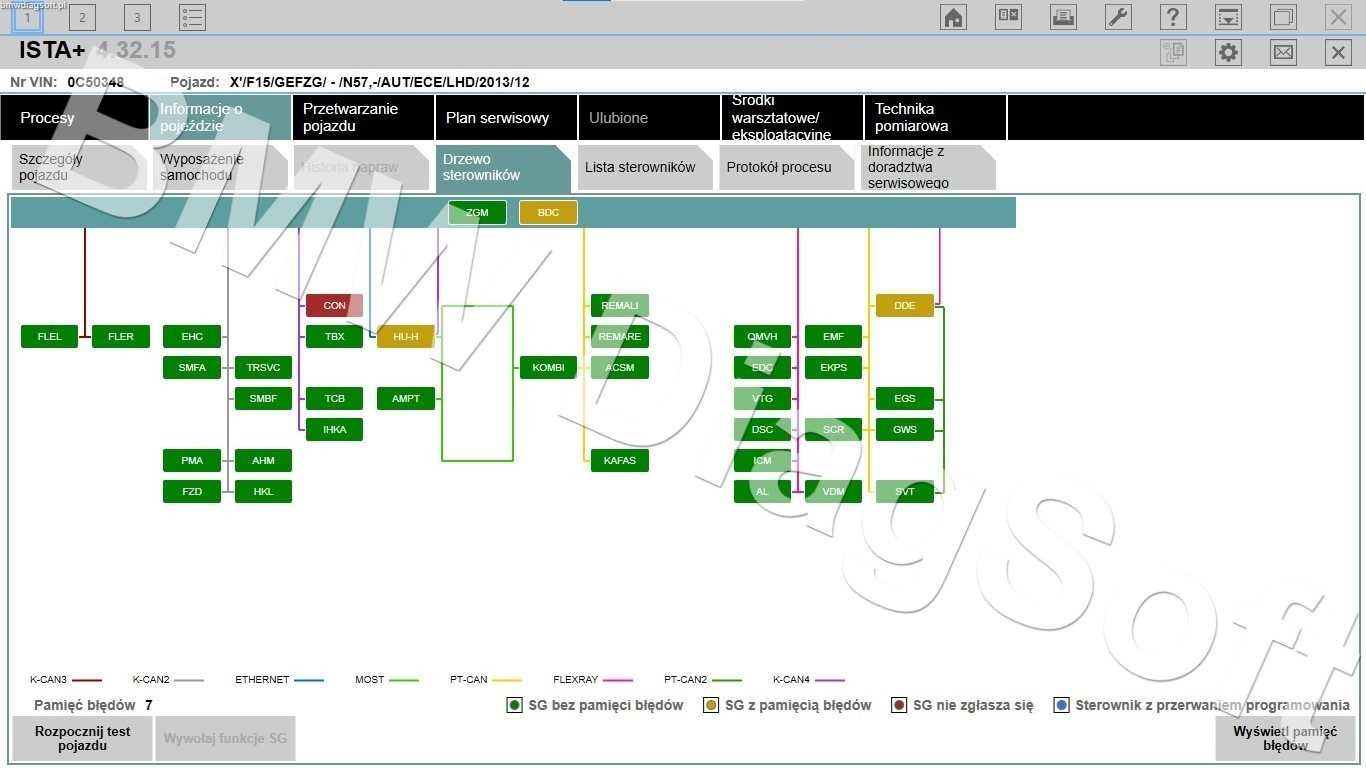
Task: Switch to Wyposażenie samochodu tab
Action: (x=220, y=167)
